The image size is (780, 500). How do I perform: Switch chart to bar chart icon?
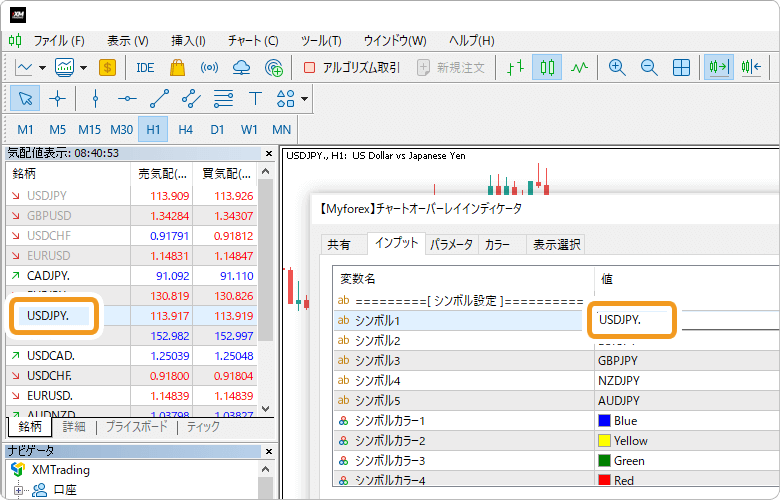click(515, 68)
